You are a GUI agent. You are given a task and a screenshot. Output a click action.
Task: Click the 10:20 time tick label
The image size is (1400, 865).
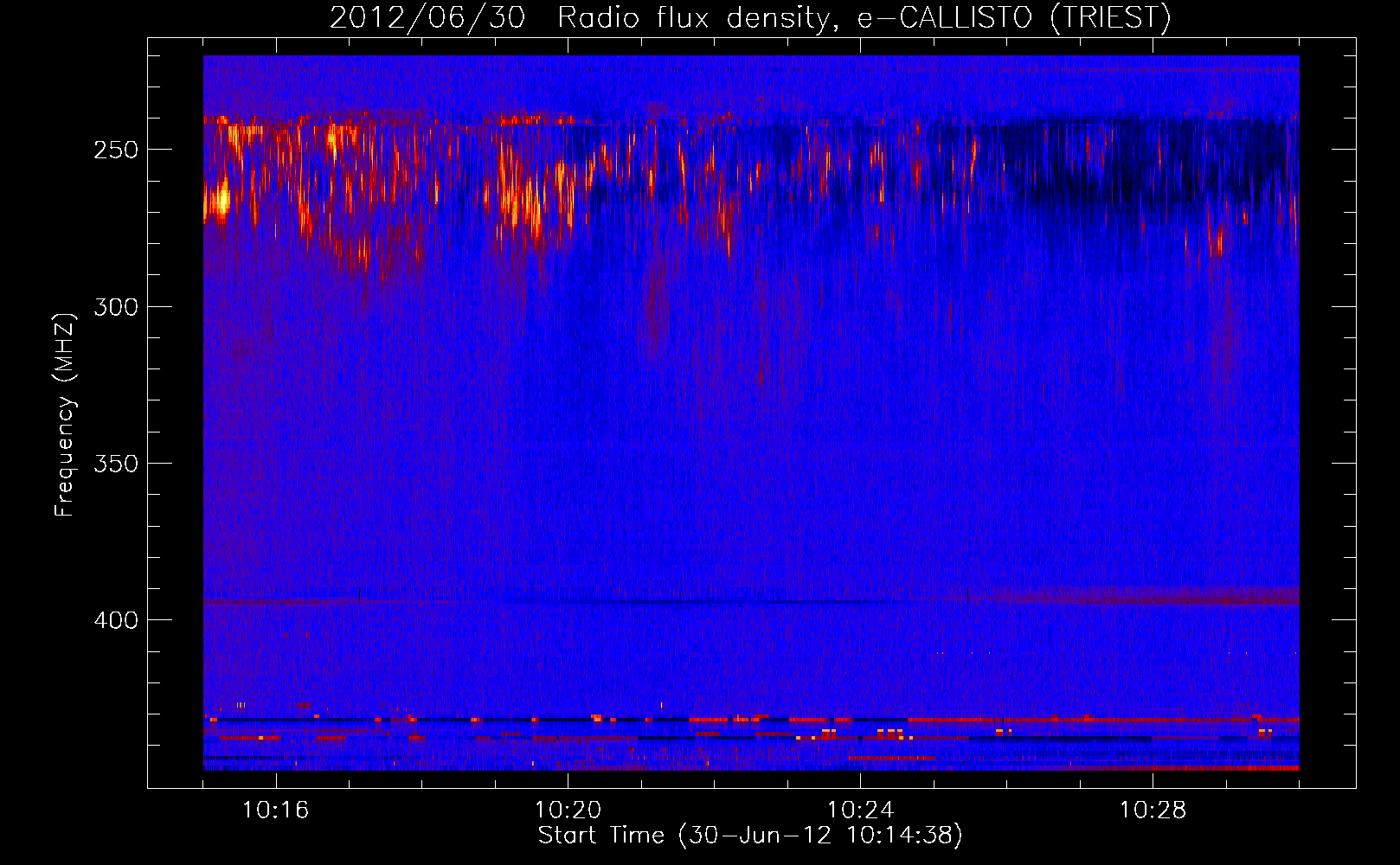[568, 810]
